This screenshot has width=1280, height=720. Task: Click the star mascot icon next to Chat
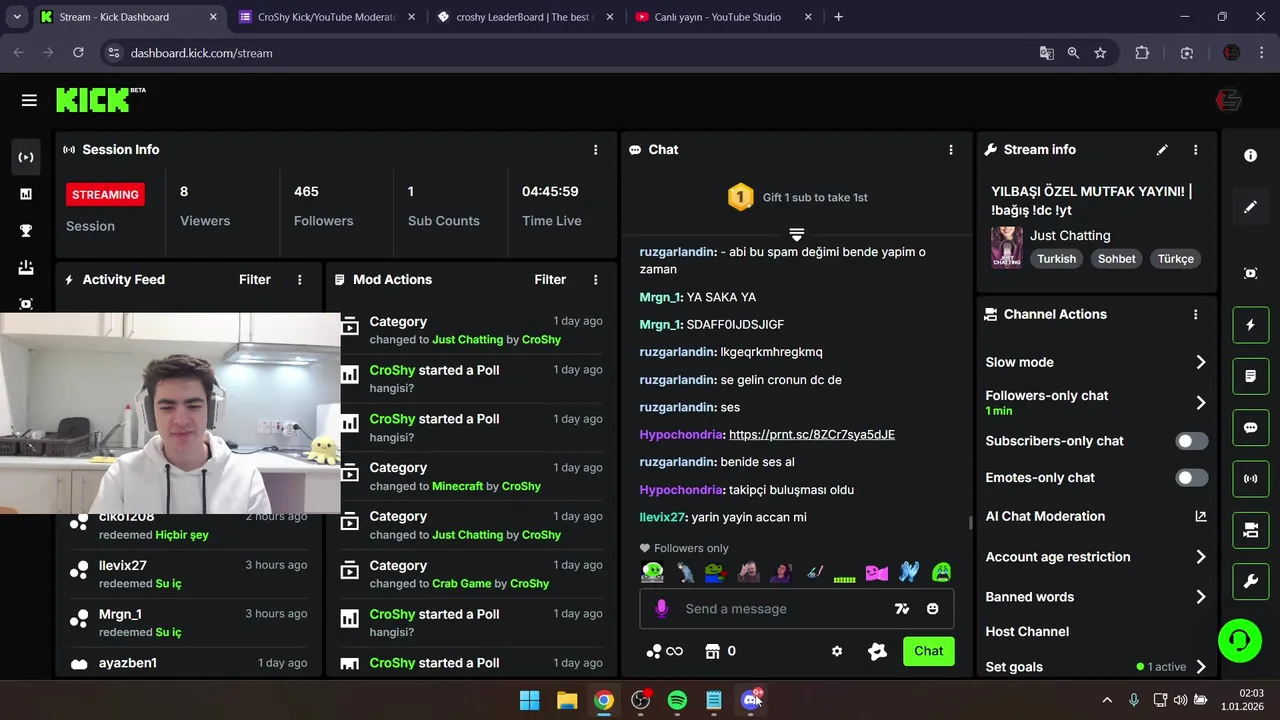pyautogui.click(x=877, y=651)
